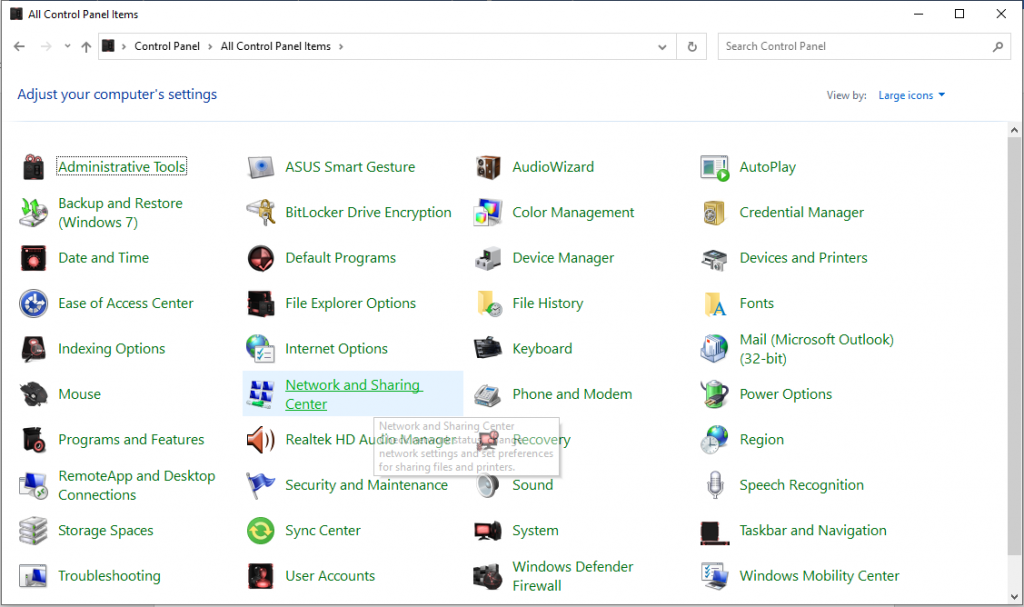This screenshot has width=1024, height=607.
Task: Click the Fonts folder icon
Action: click(x=715, y=303)
